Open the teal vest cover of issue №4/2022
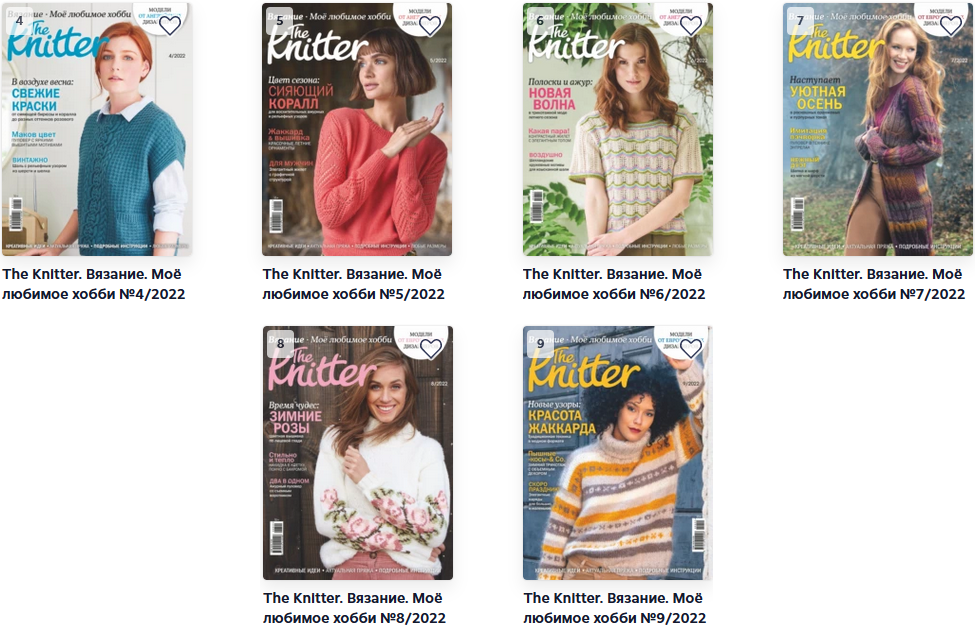 point(97,129)
